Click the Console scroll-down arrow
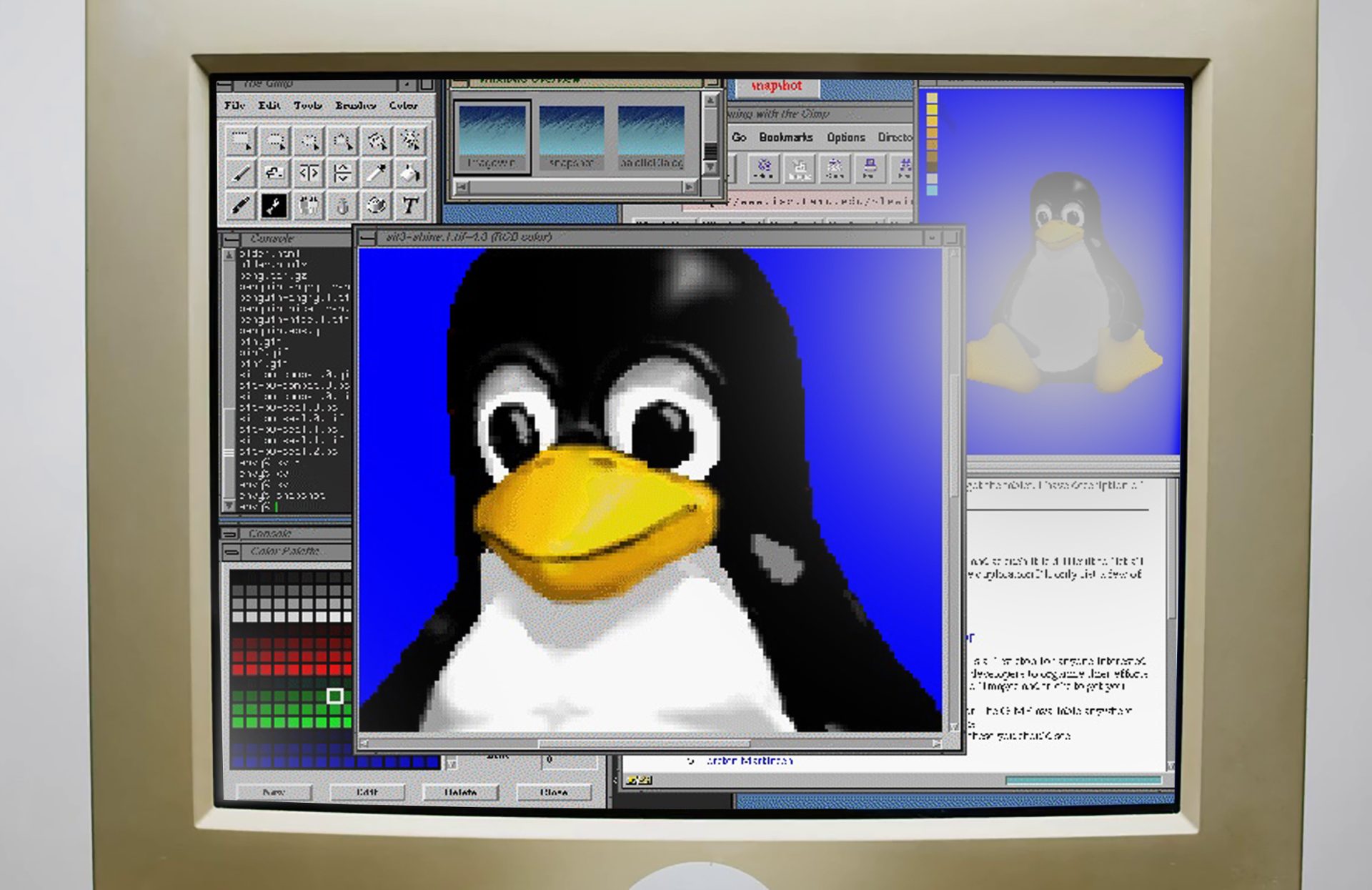Screen dimensions: 1372x890 (x=229, y=505)
